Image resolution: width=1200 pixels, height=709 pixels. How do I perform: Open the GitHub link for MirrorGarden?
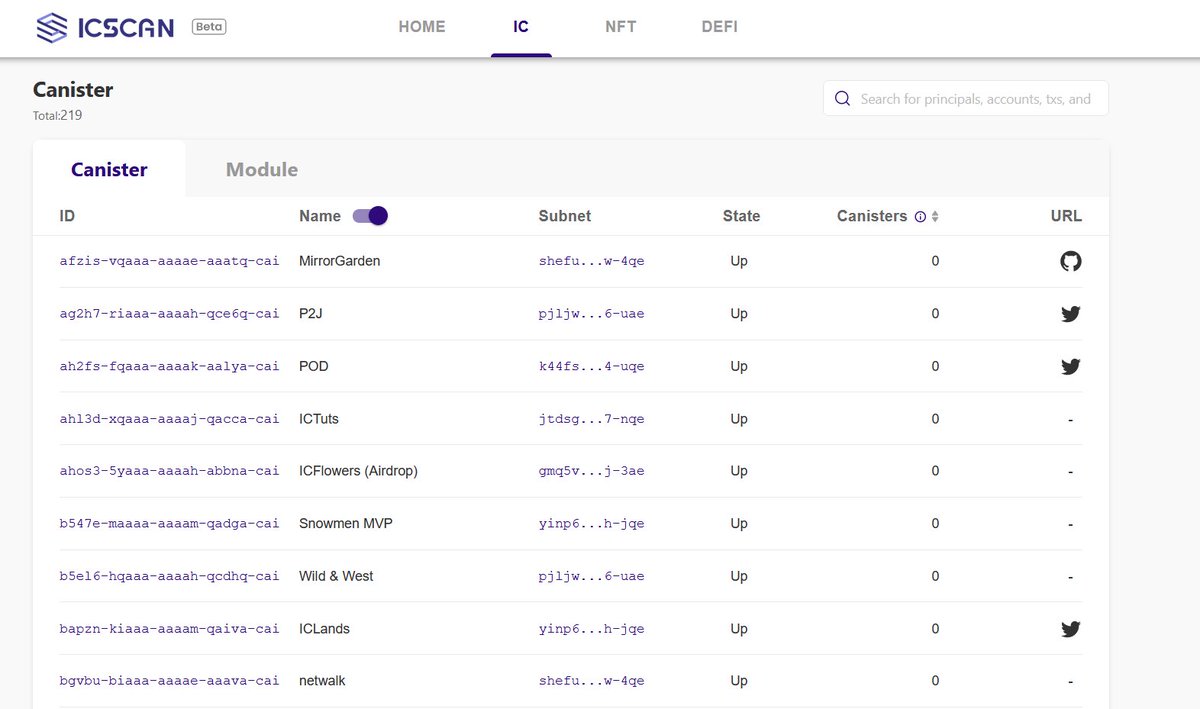(x=1070, y=262)
